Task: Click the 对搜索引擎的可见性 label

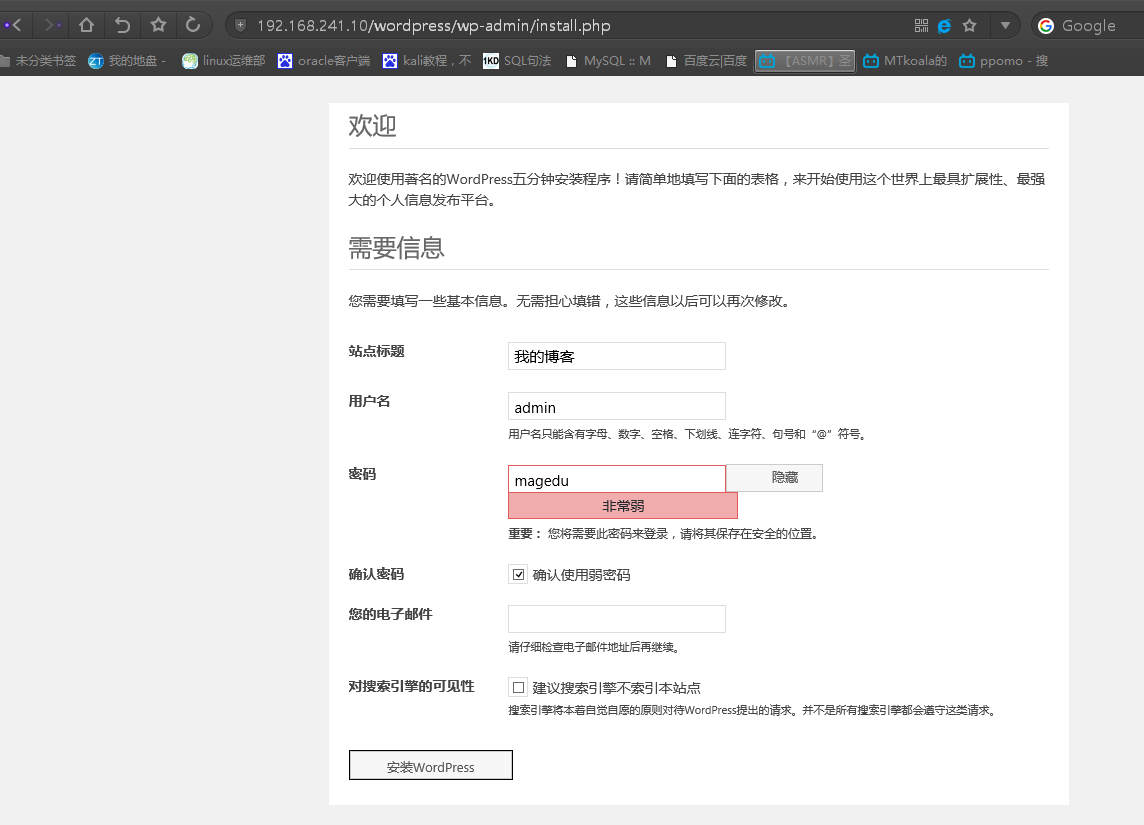Action: coord(411,686)
